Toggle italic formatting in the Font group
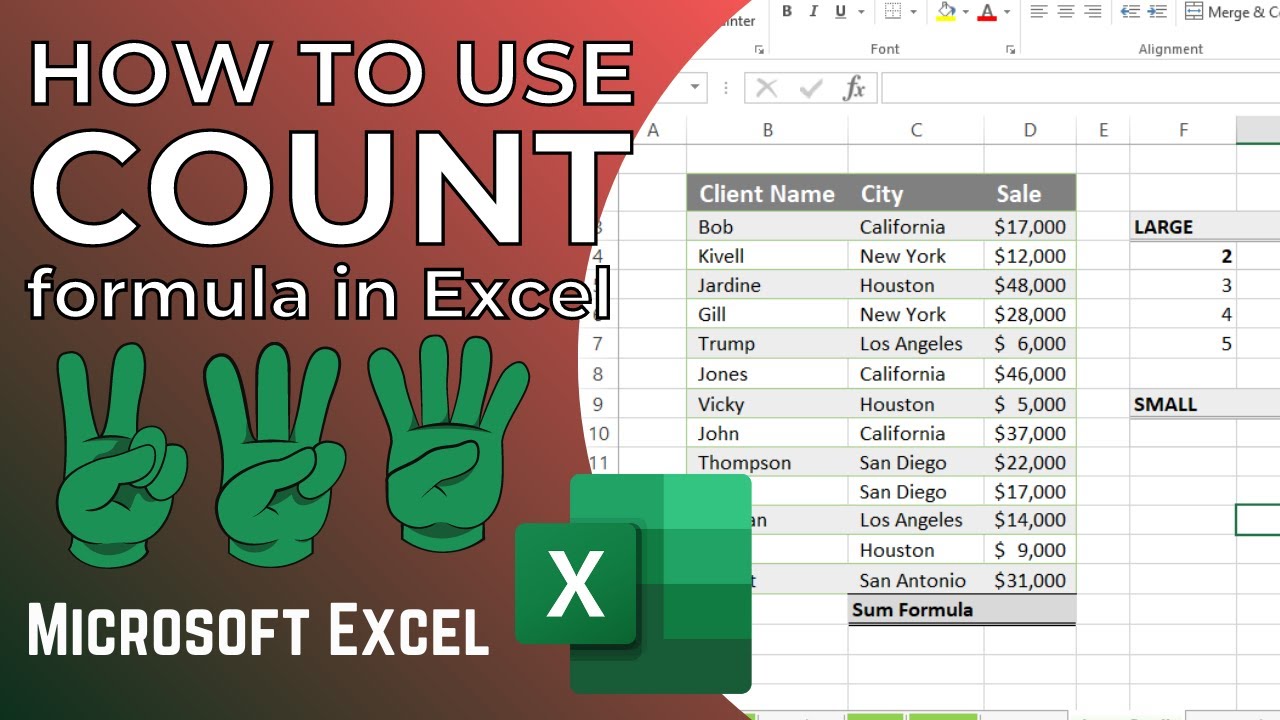Viewport: 1280px width, 720px height. [x=813, y=12]
